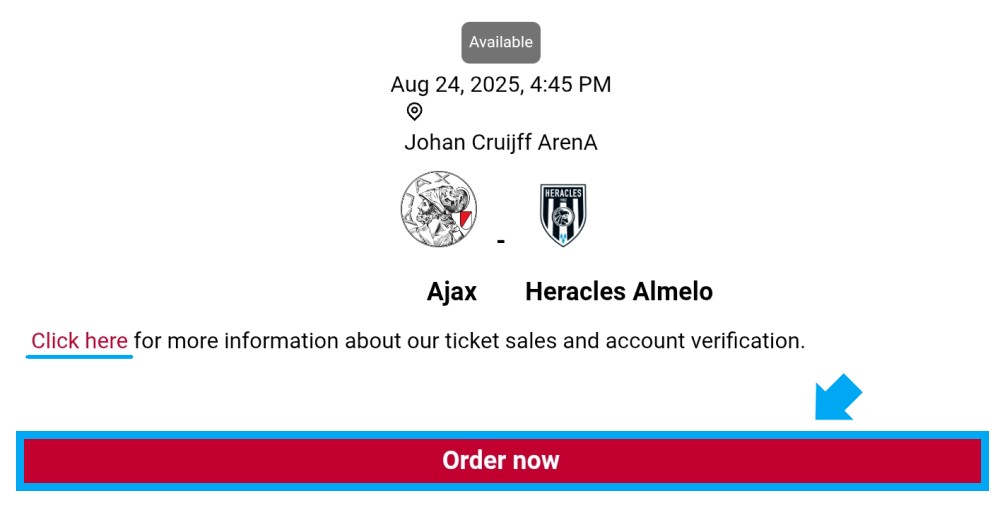
Task: Click the HERACLES lettering atop the striped crest
Action: [x=563, y=192]
